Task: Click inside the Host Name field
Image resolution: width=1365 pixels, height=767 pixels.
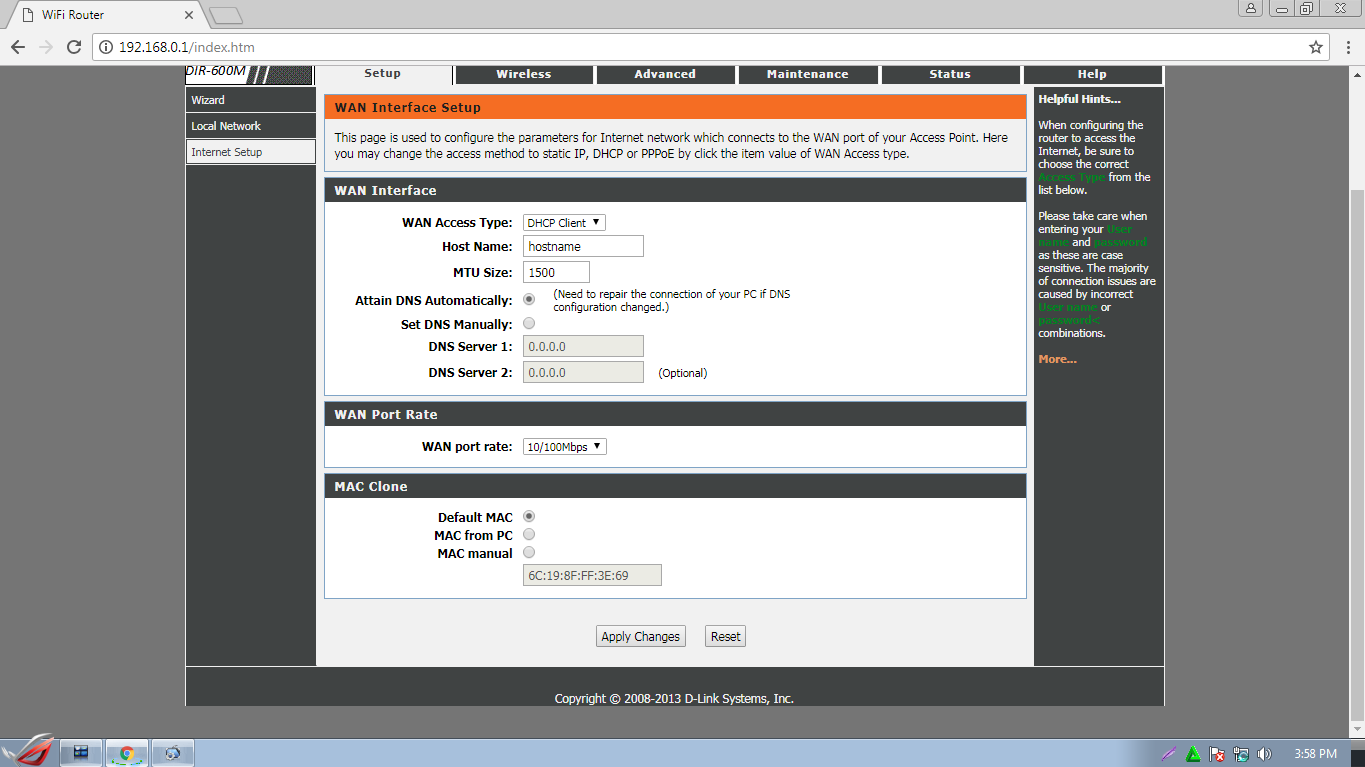Action: click(x=583, y=246)
